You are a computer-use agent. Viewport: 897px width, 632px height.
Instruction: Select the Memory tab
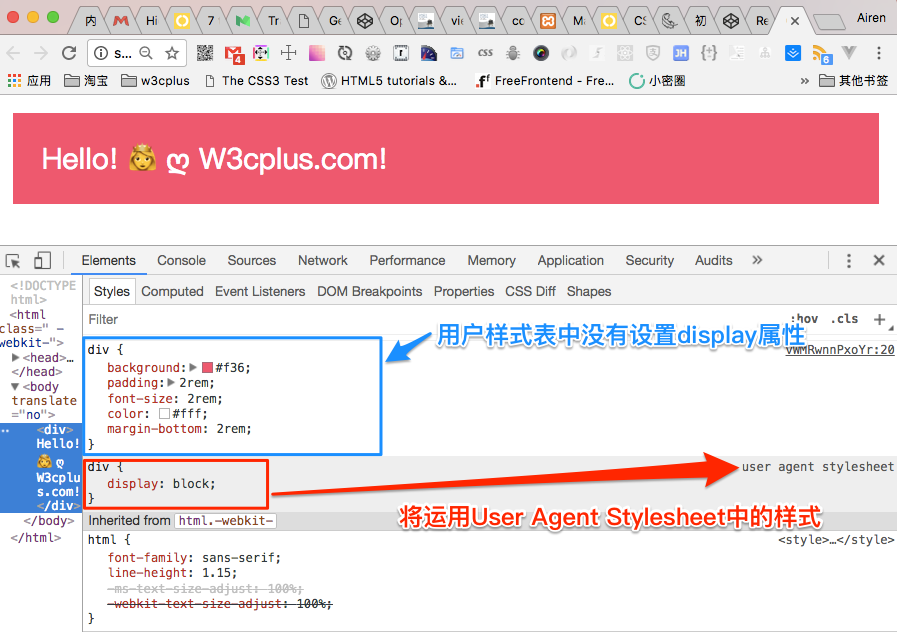[x=491, y=260]
